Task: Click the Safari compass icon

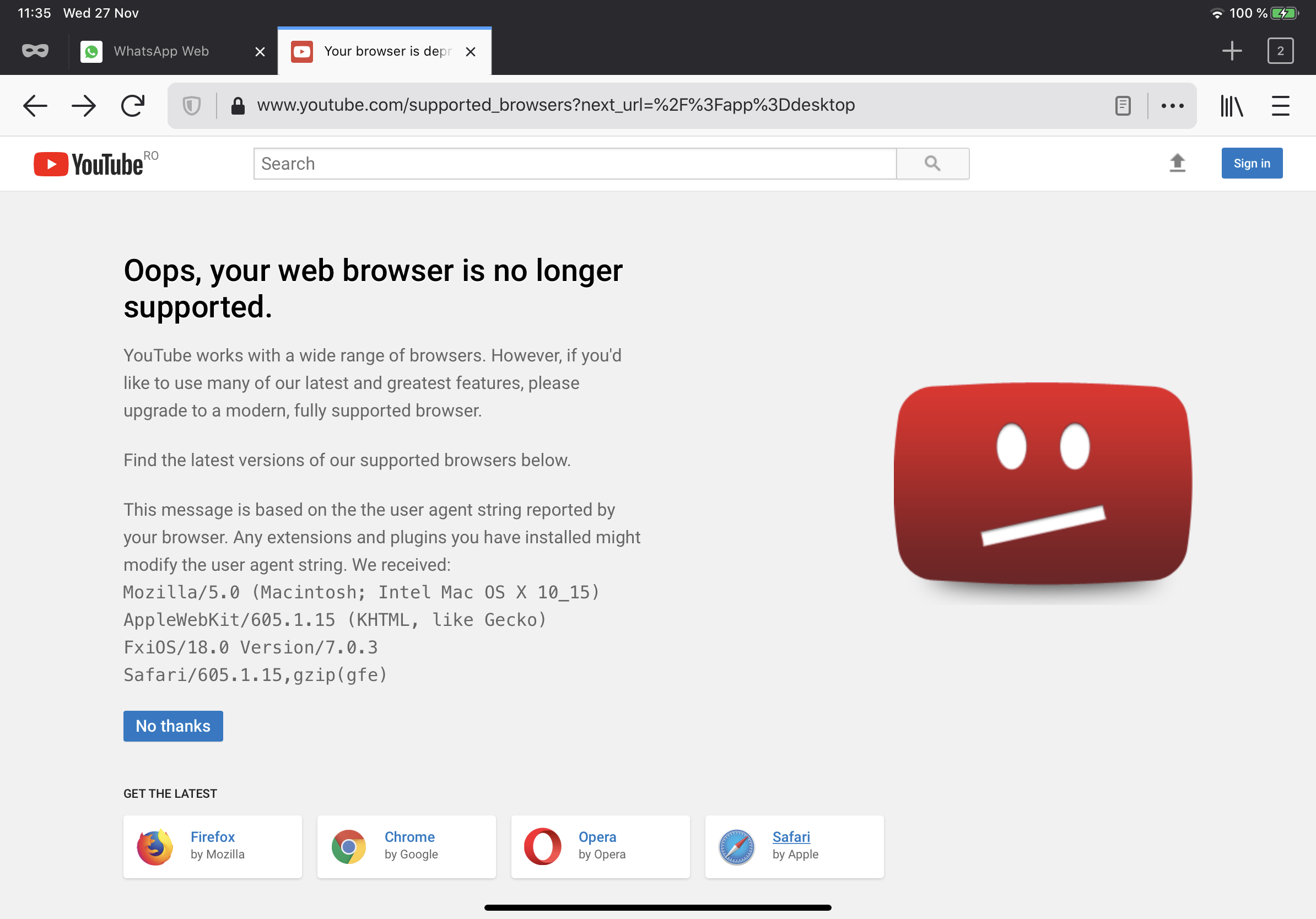Action: pyautogui.click(x=736, y=846)
